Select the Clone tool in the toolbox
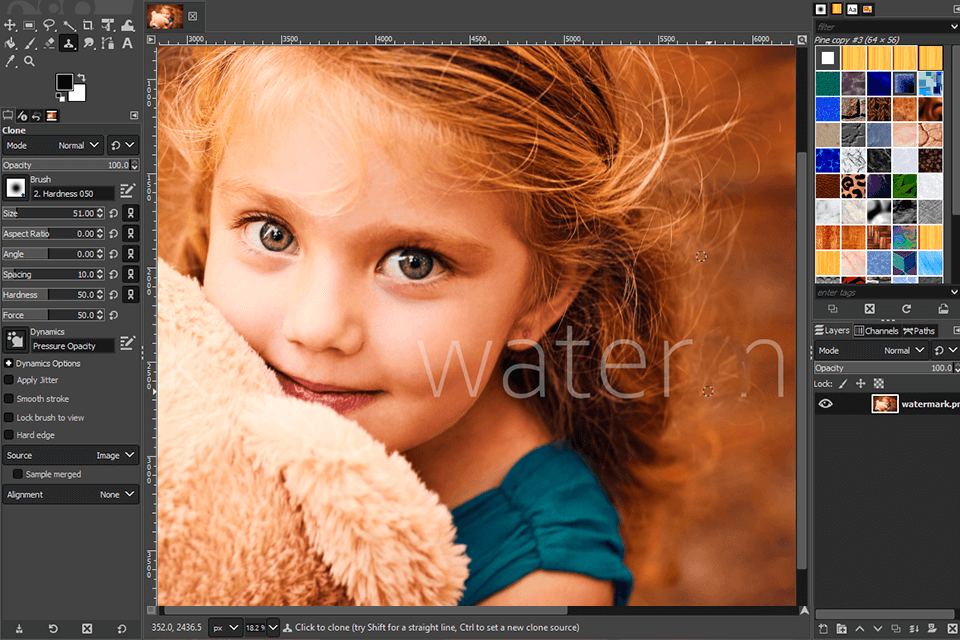 click(x=68, y=43)
